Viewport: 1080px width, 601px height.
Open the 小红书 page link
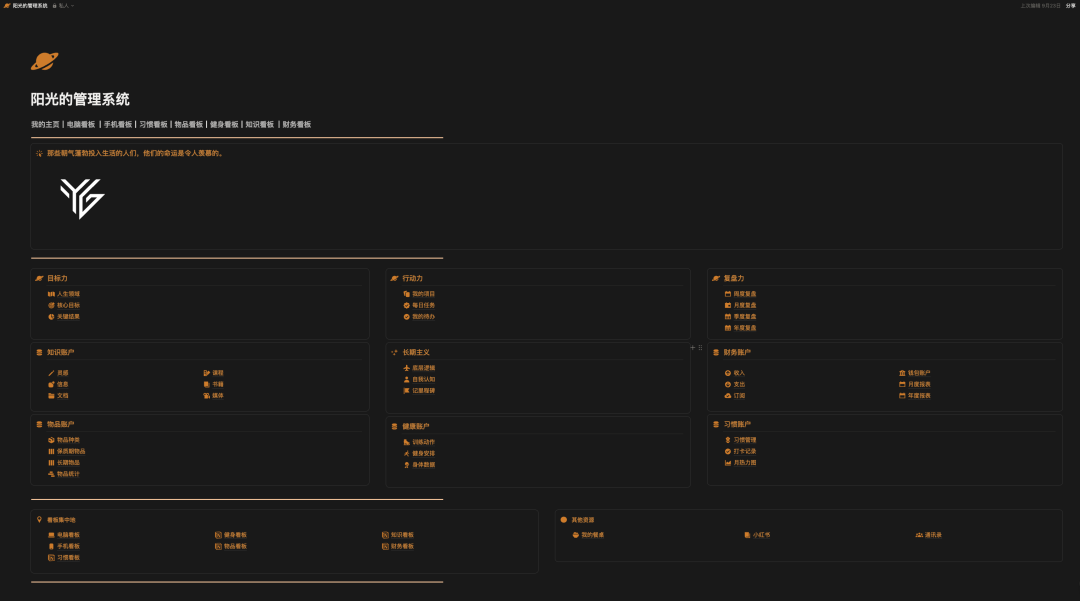761,535
